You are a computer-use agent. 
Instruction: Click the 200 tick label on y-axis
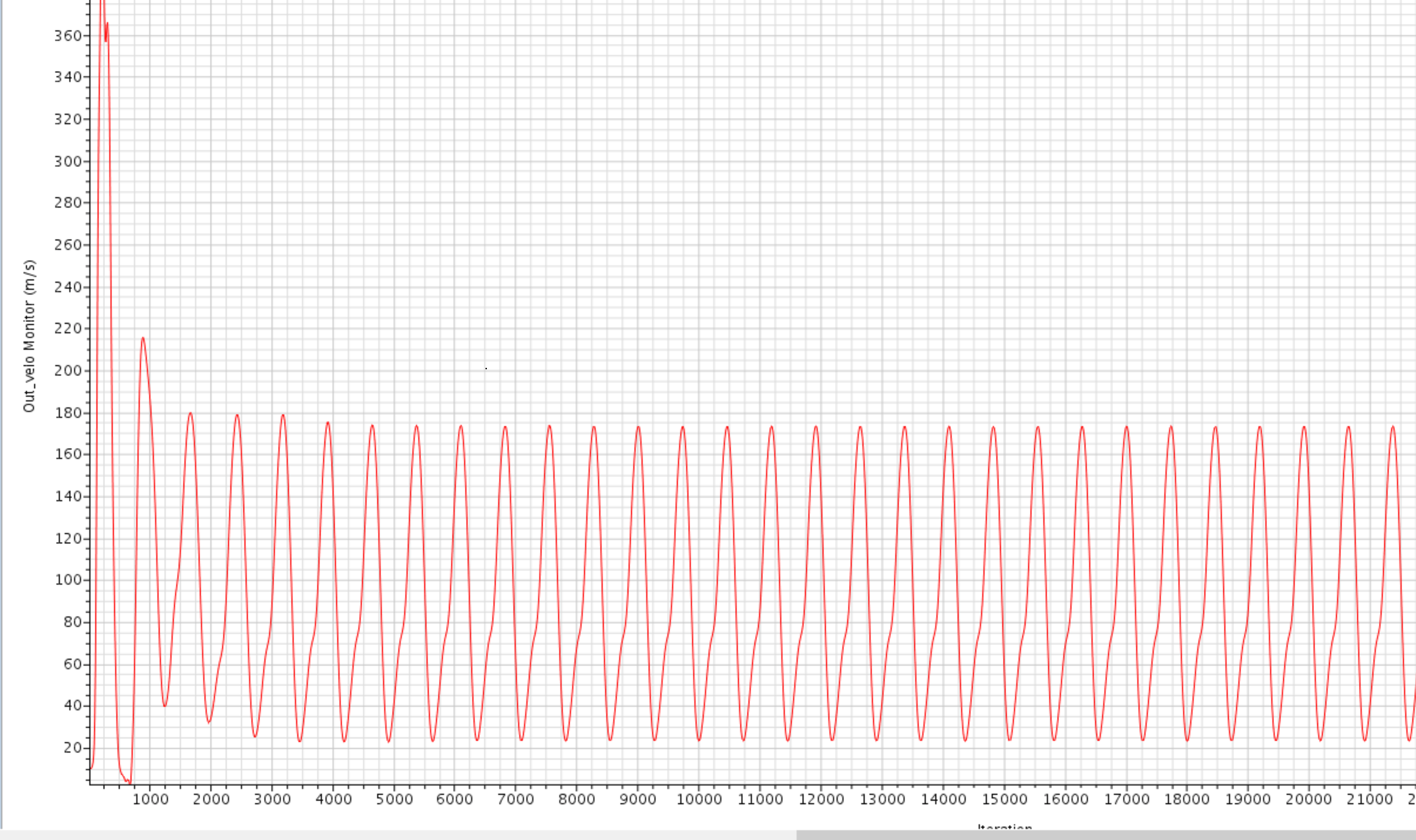pos(68,371)
